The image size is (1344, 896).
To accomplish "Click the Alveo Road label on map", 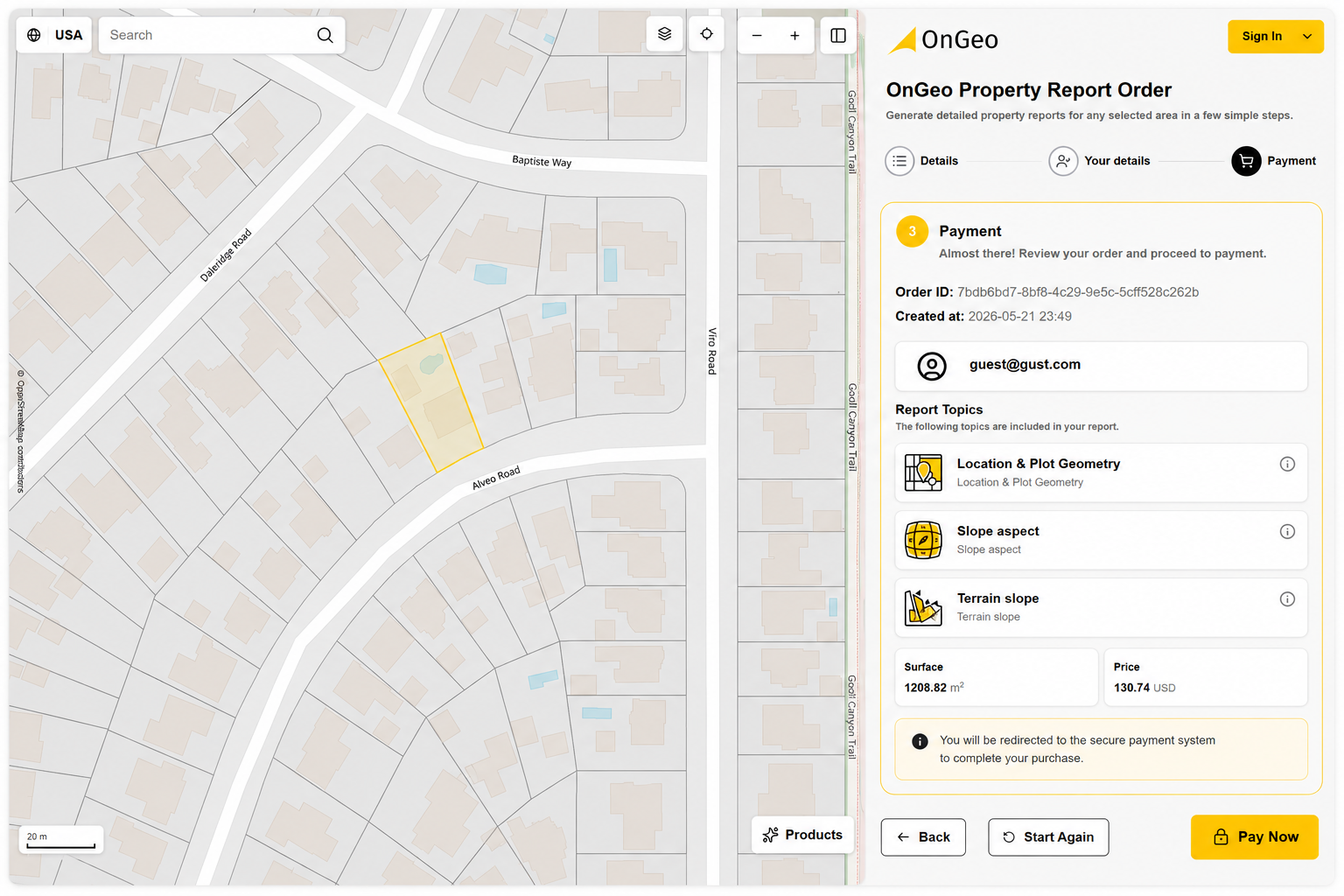I will (496, 478).
